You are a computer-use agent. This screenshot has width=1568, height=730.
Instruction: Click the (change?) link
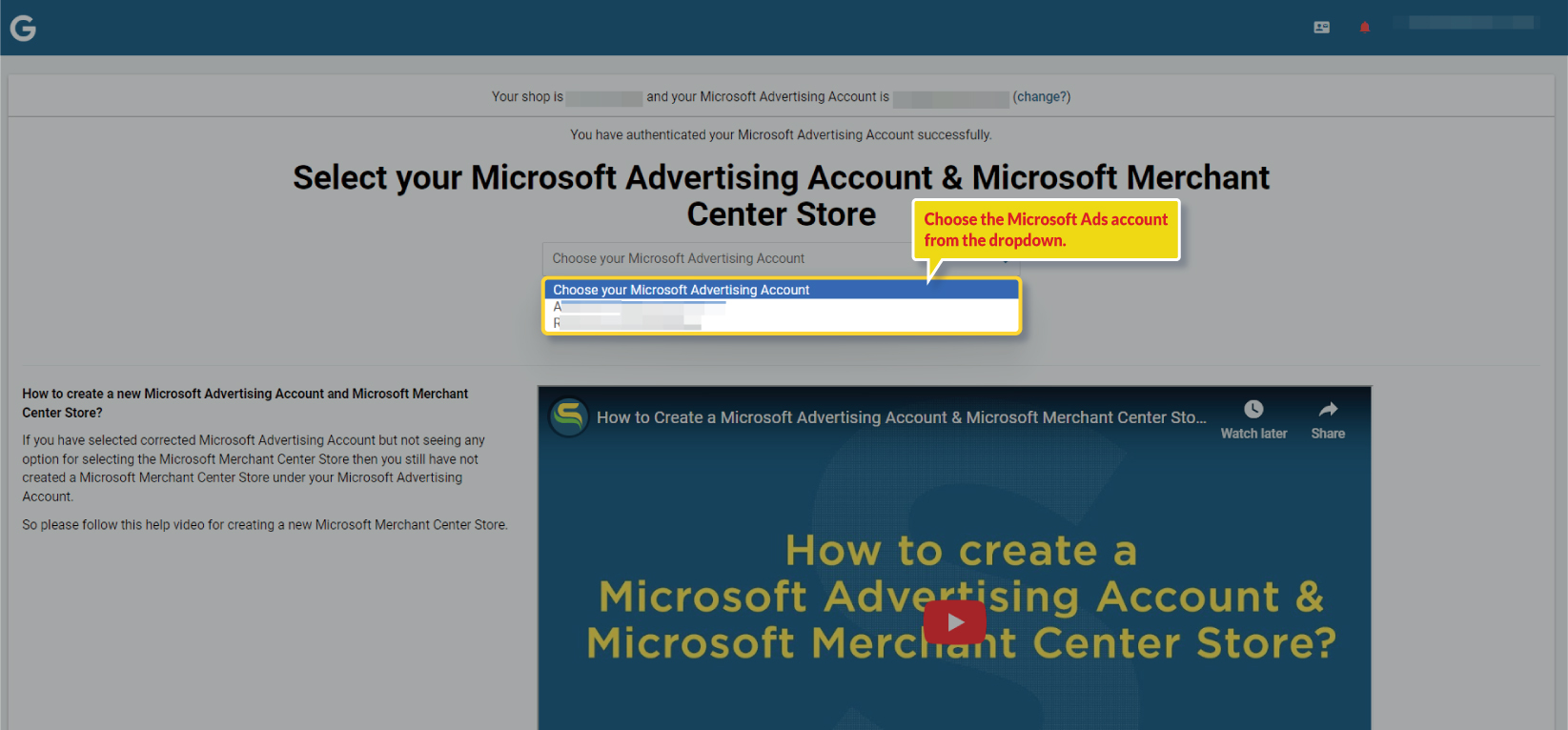click(x=1041, y=97)
